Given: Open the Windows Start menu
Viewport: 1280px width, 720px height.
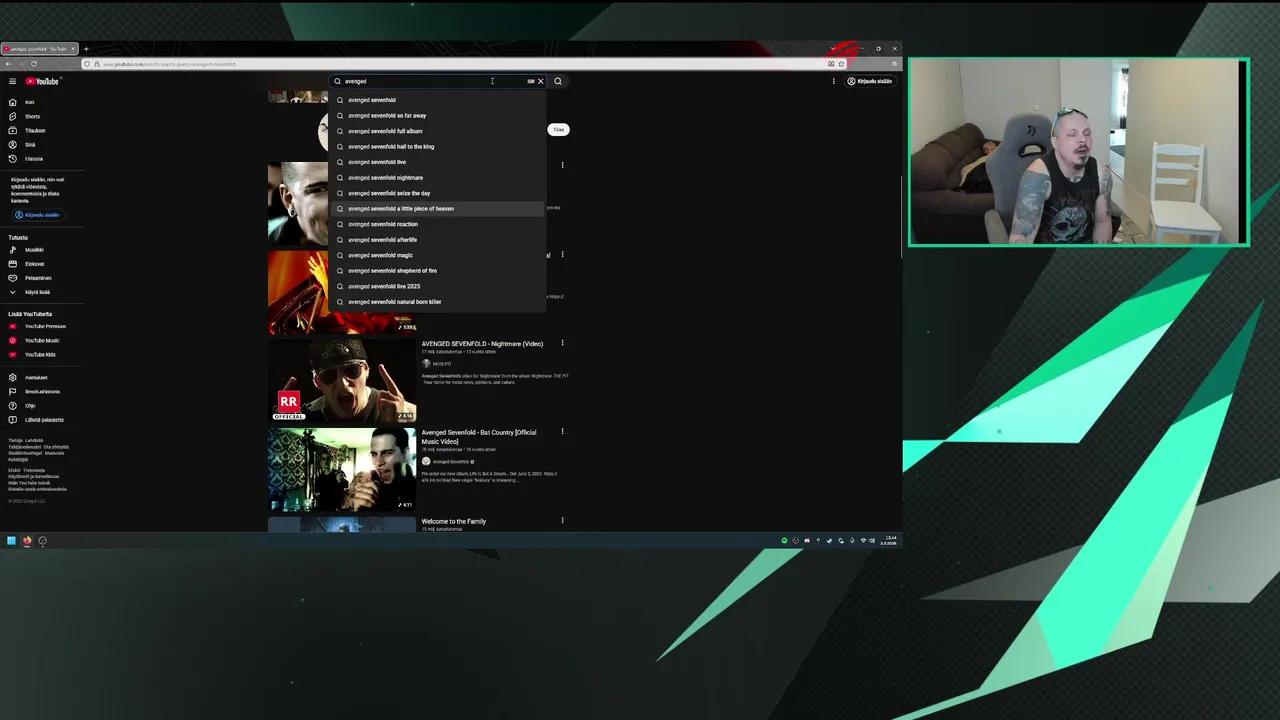Looking at the screenshot, I should tap(11, 541).
